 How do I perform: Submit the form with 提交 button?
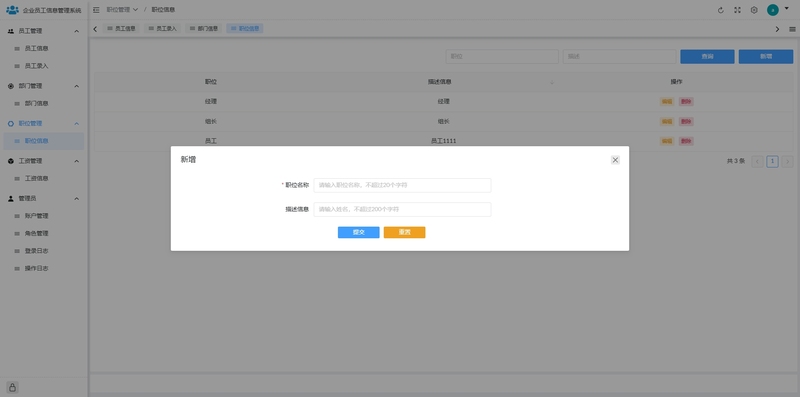pos(359,232)
